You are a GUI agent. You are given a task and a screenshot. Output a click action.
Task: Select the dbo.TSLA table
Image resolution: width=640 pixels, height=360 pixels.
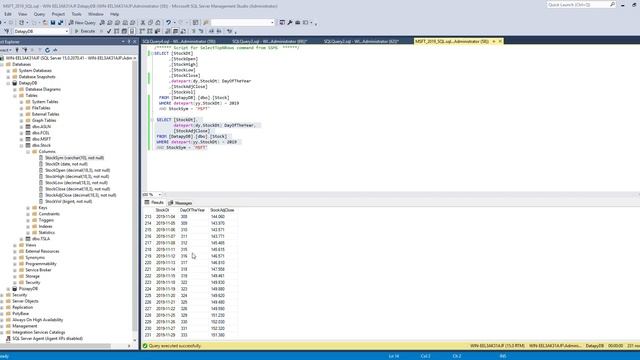(41, 239)
